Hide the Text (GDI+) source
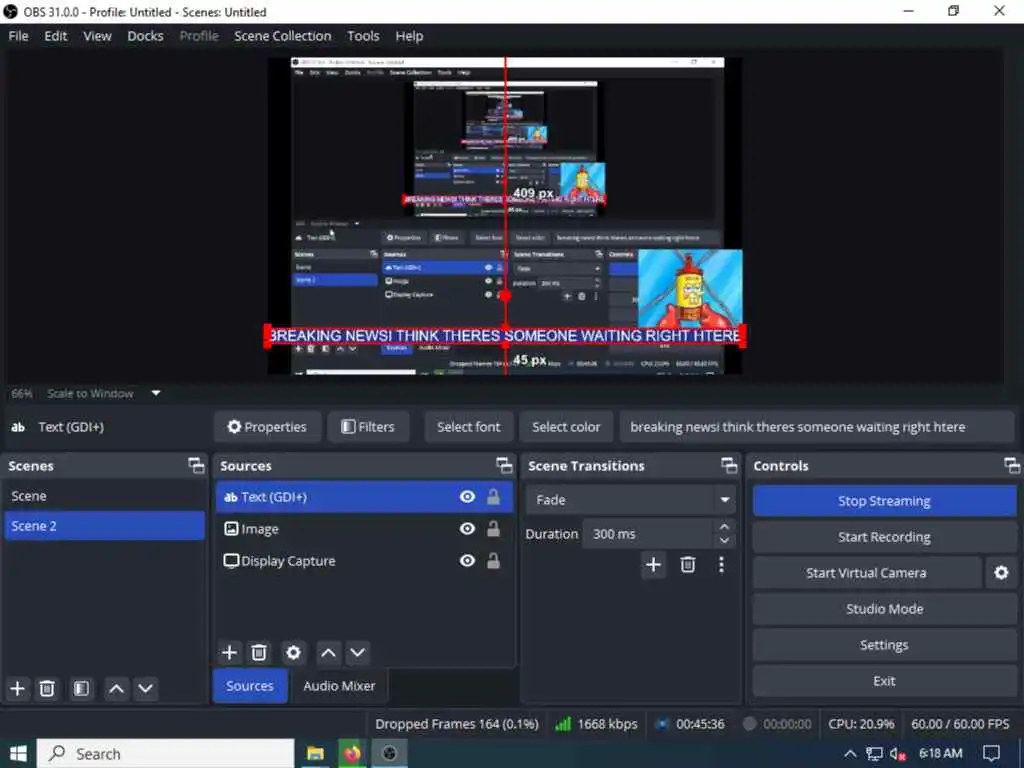Viewport: 1024px width, 768px height. click(x=468, y=497)
